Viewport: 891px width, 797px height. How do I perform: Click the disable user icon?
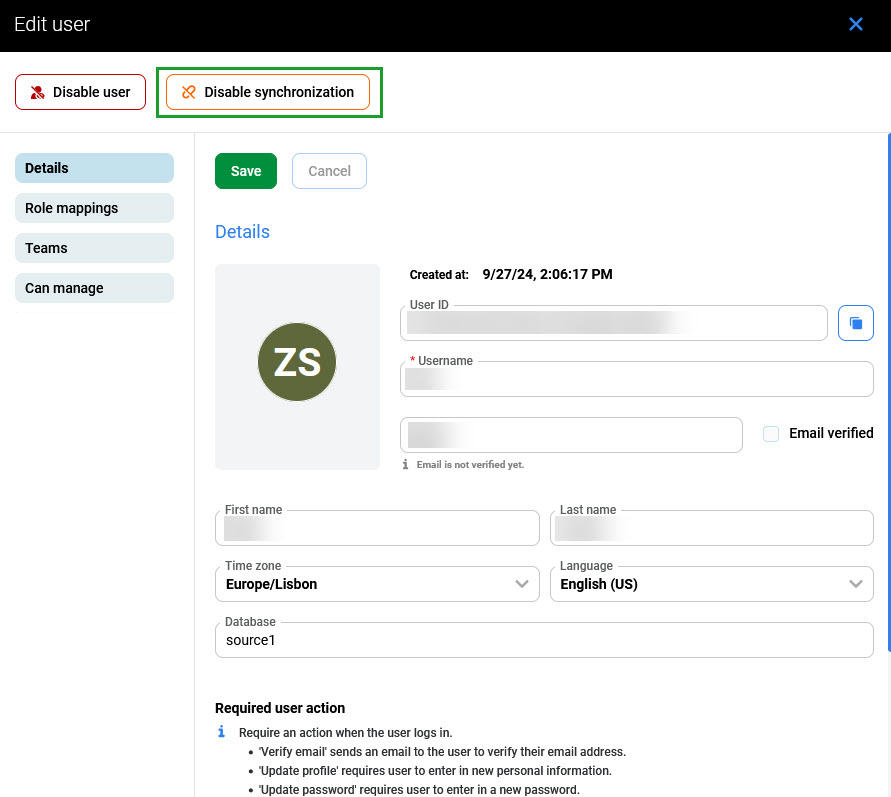tap(37, 92)
